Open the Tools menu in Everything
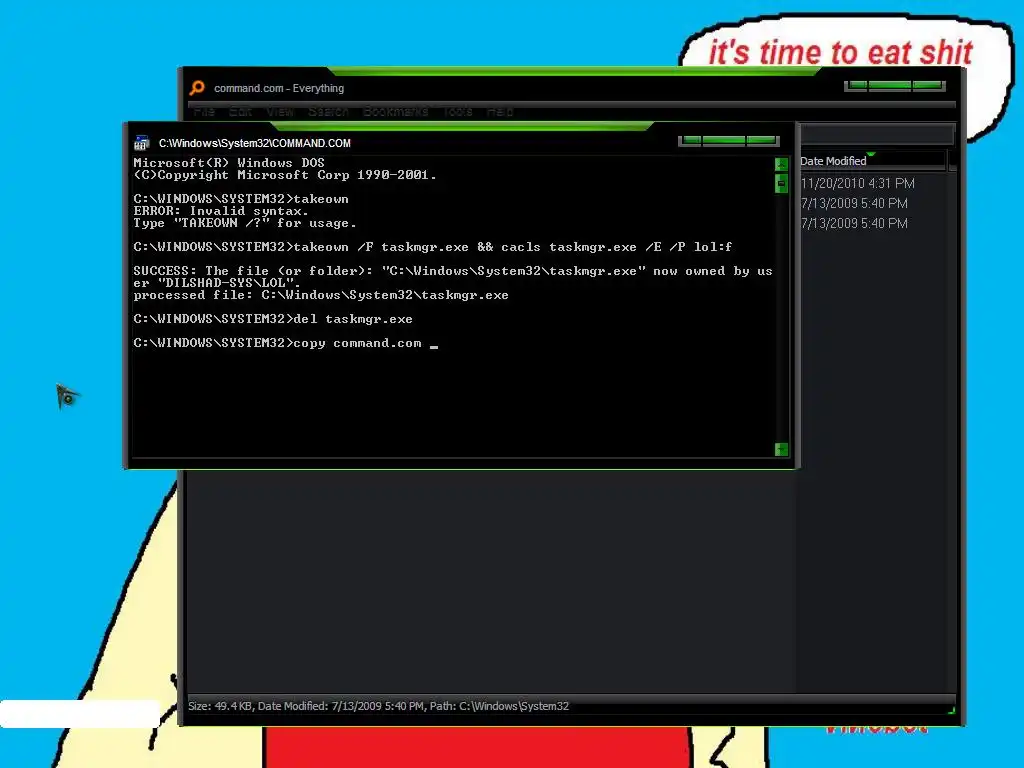Image resolution: width=1024 pixels, height=768 pixels. tap(458, 112)
